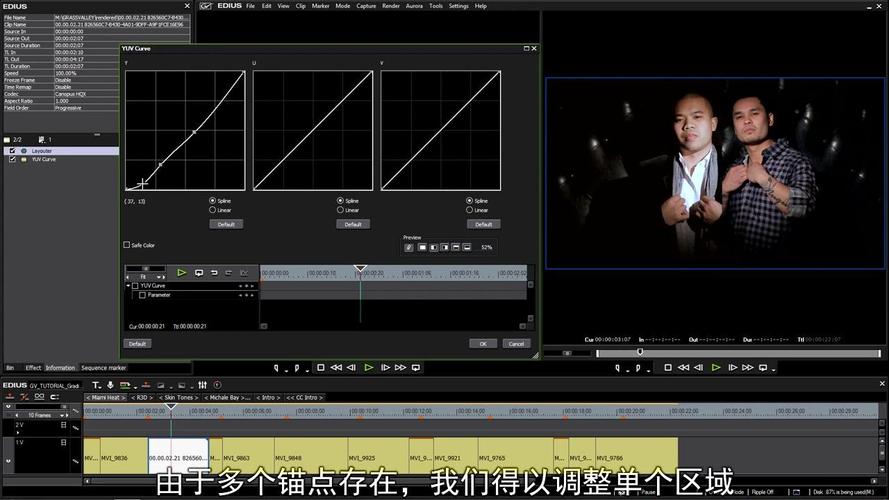Image resolution: width=889 pixels, height=500 pixels.
Task: Click the preview filter enable pencil icon
Action: tap(409, 247)
